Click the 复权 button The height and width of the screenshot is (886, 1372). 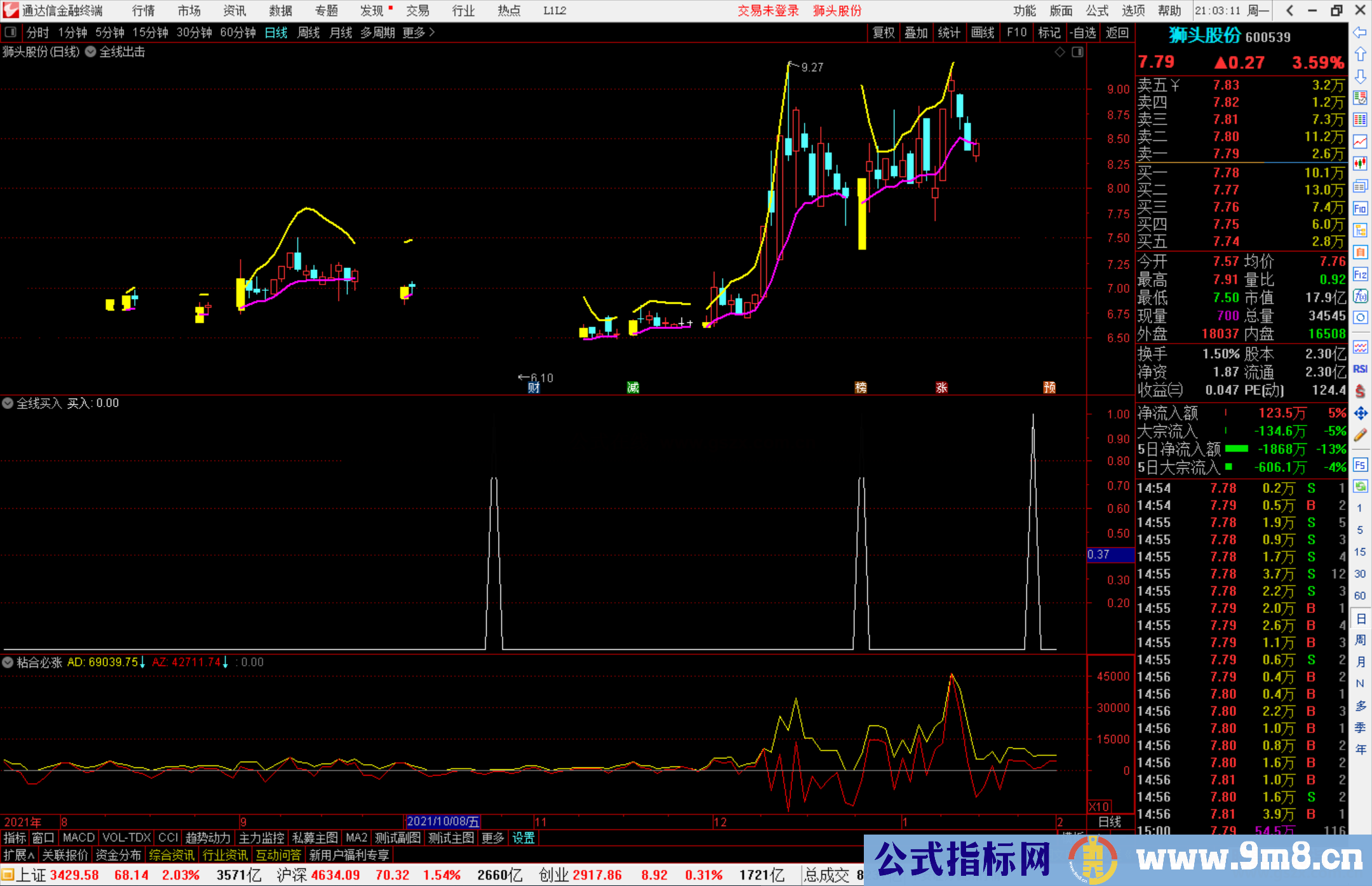click(x=884, y=32)
